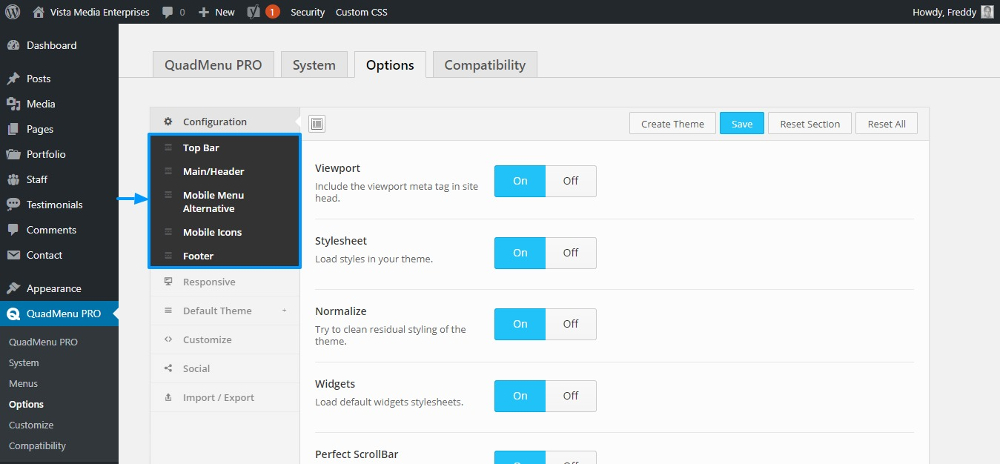Click the Pages icon in sidebar
Screen dimensions: 1000x464
coord(13,129)
